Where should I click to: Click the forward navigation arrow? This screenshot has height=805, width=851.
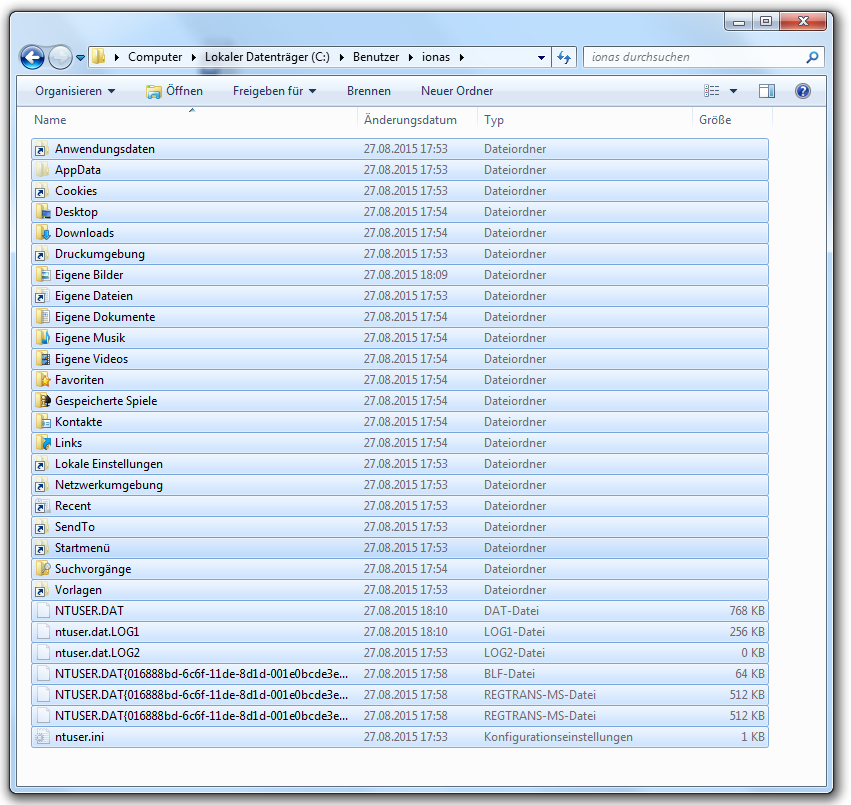point(60,57)
